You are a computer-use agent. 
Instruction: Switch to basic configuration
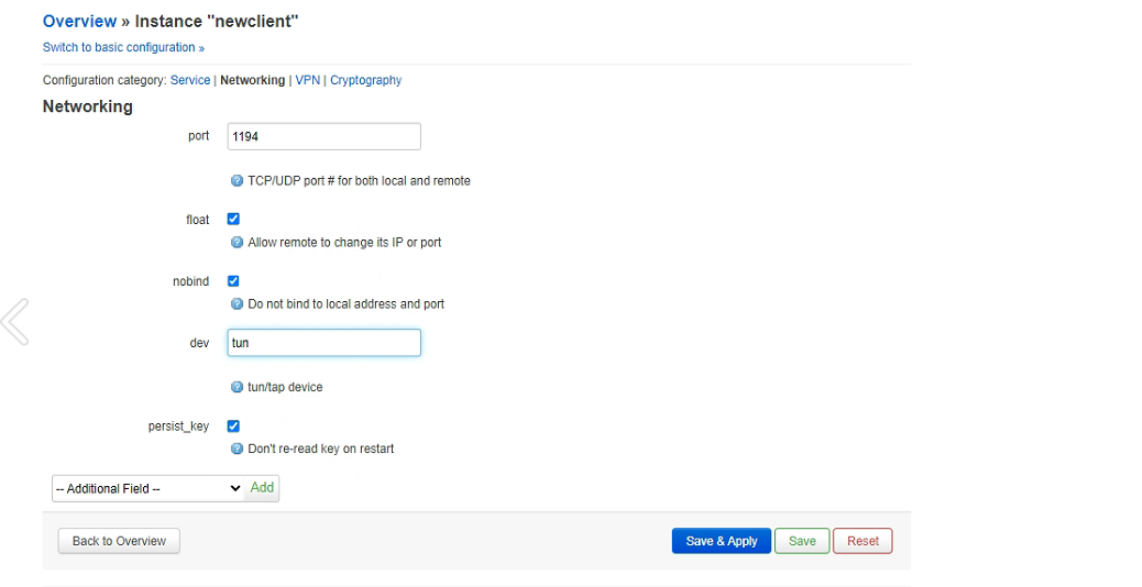[123, 47]
